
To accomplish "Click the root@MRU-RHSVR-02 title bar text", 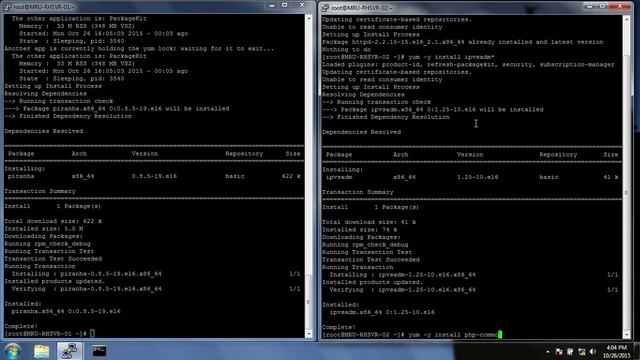I will [361, 8].
